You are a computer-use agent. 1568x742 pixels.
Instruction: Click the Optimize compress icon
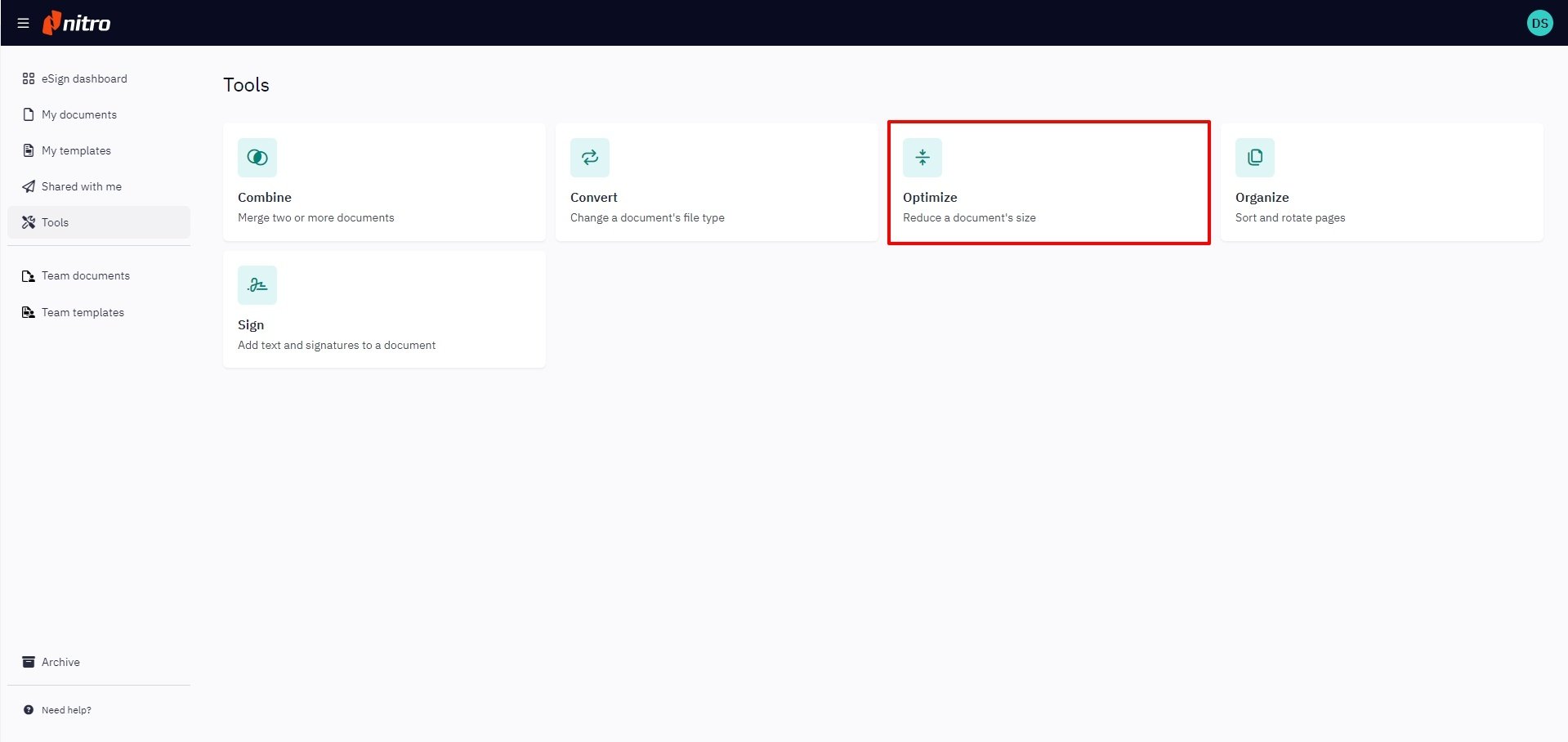click(x=922, y=158)
